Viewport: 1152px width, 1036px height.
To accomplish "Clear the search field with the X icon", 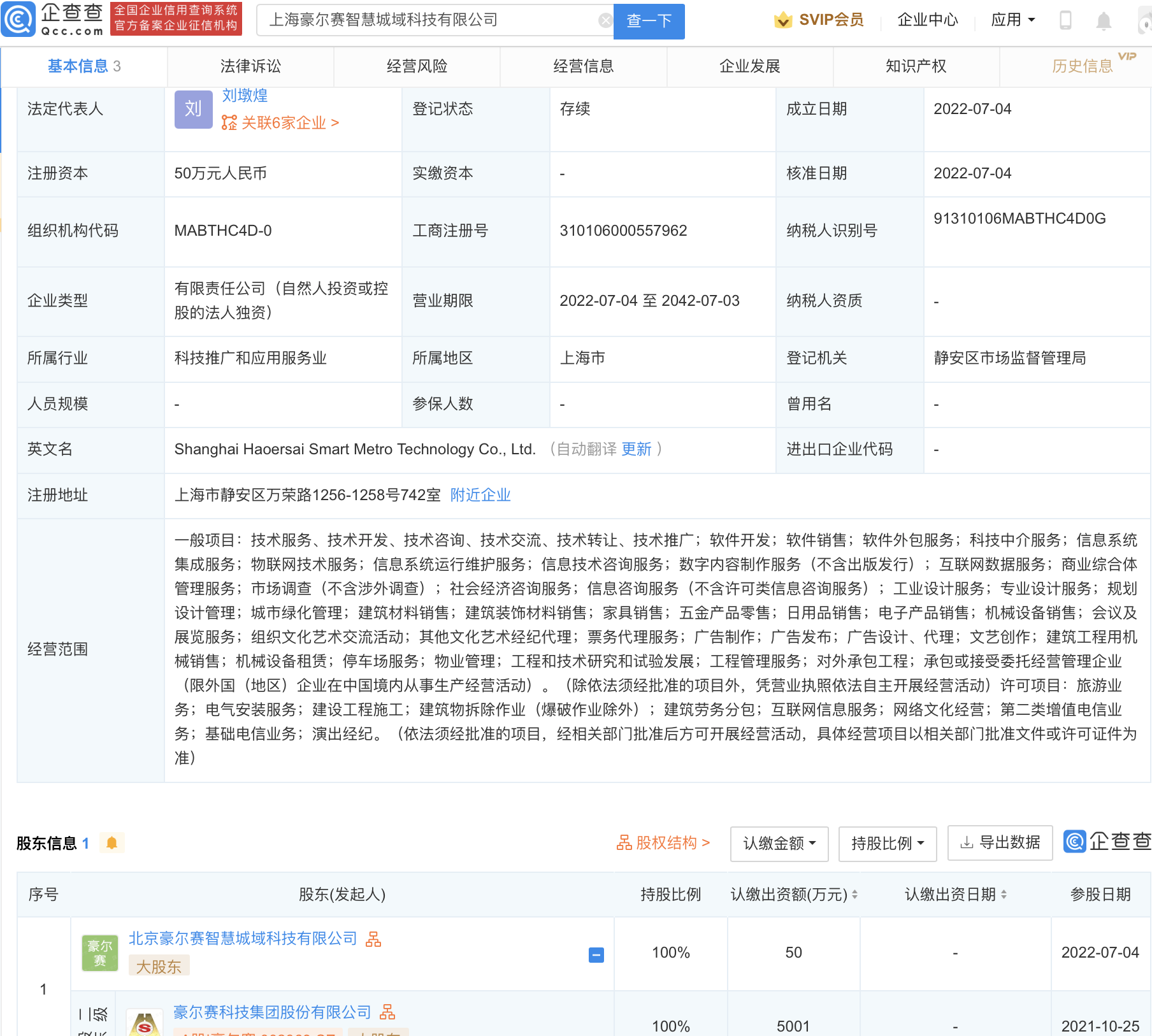I will (x=604, y=20).
